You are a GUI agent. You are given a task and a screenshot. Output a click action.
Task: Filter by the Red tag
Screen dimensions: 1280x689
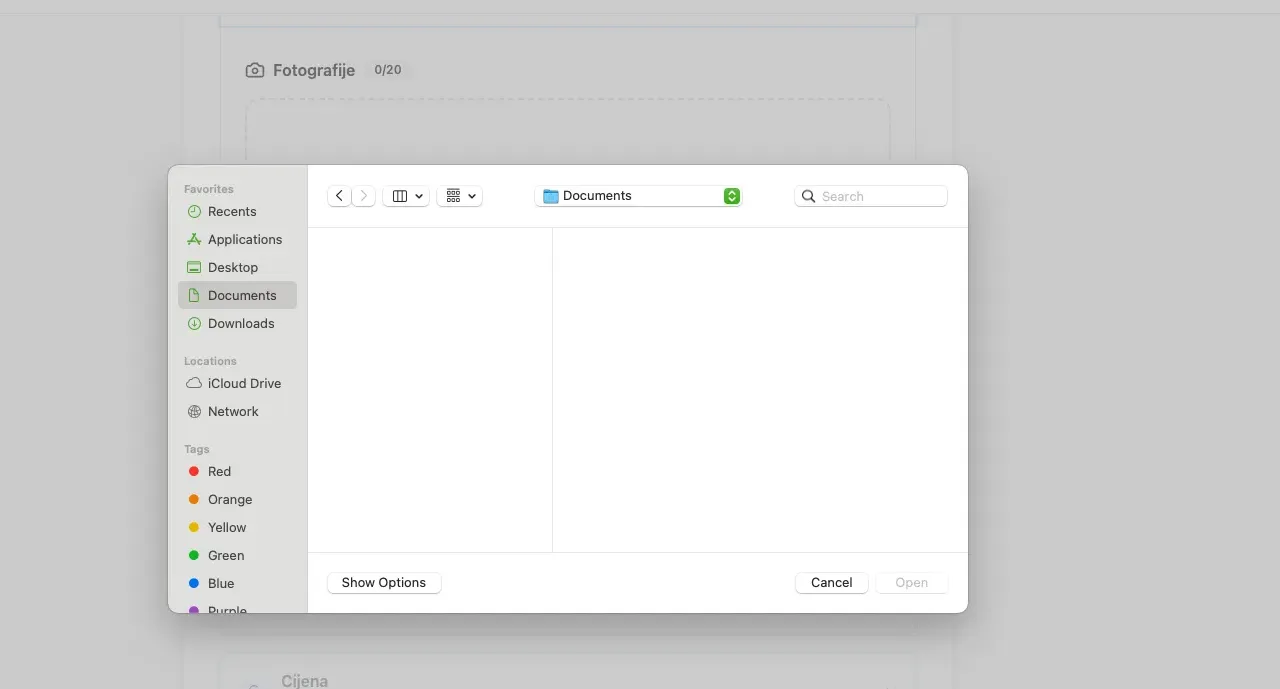point(219,472)
